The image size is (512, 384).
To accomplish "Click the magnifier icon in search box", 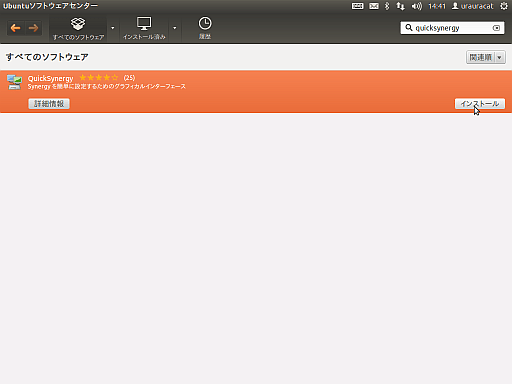I will [409, 28].
